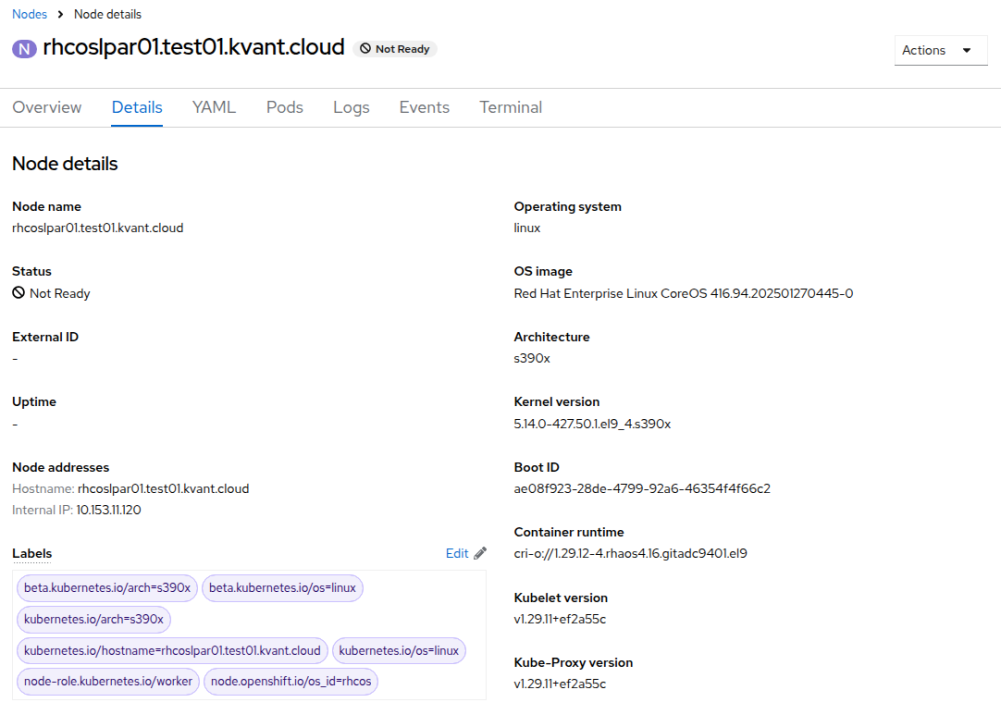
Task: Click the beta.kubernetes.io/arch=s390x label chip
Action: click(x=107, y=588)
